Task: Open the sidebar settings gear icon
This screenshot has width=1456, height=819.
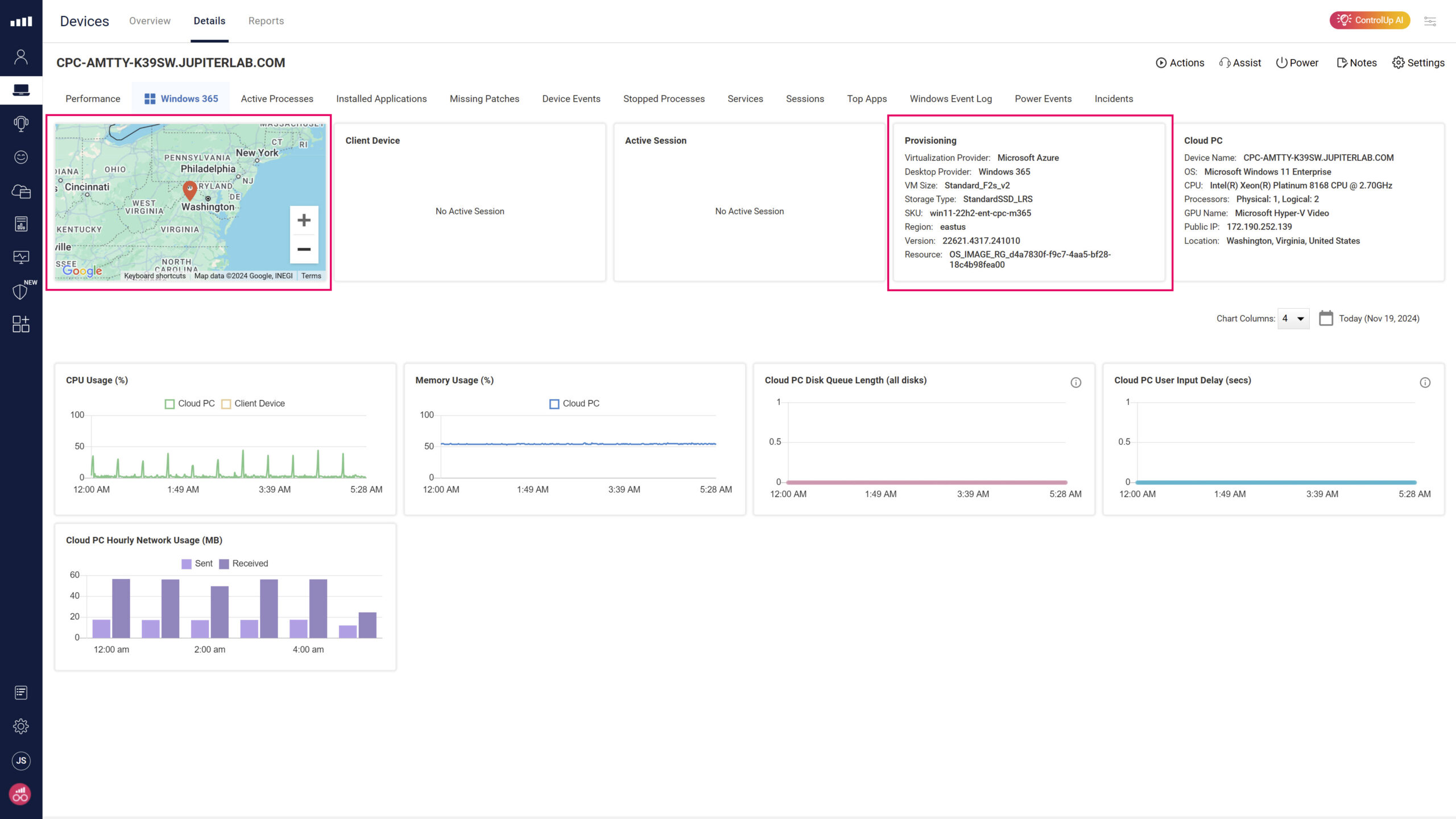Action: [x=21, y=726]
